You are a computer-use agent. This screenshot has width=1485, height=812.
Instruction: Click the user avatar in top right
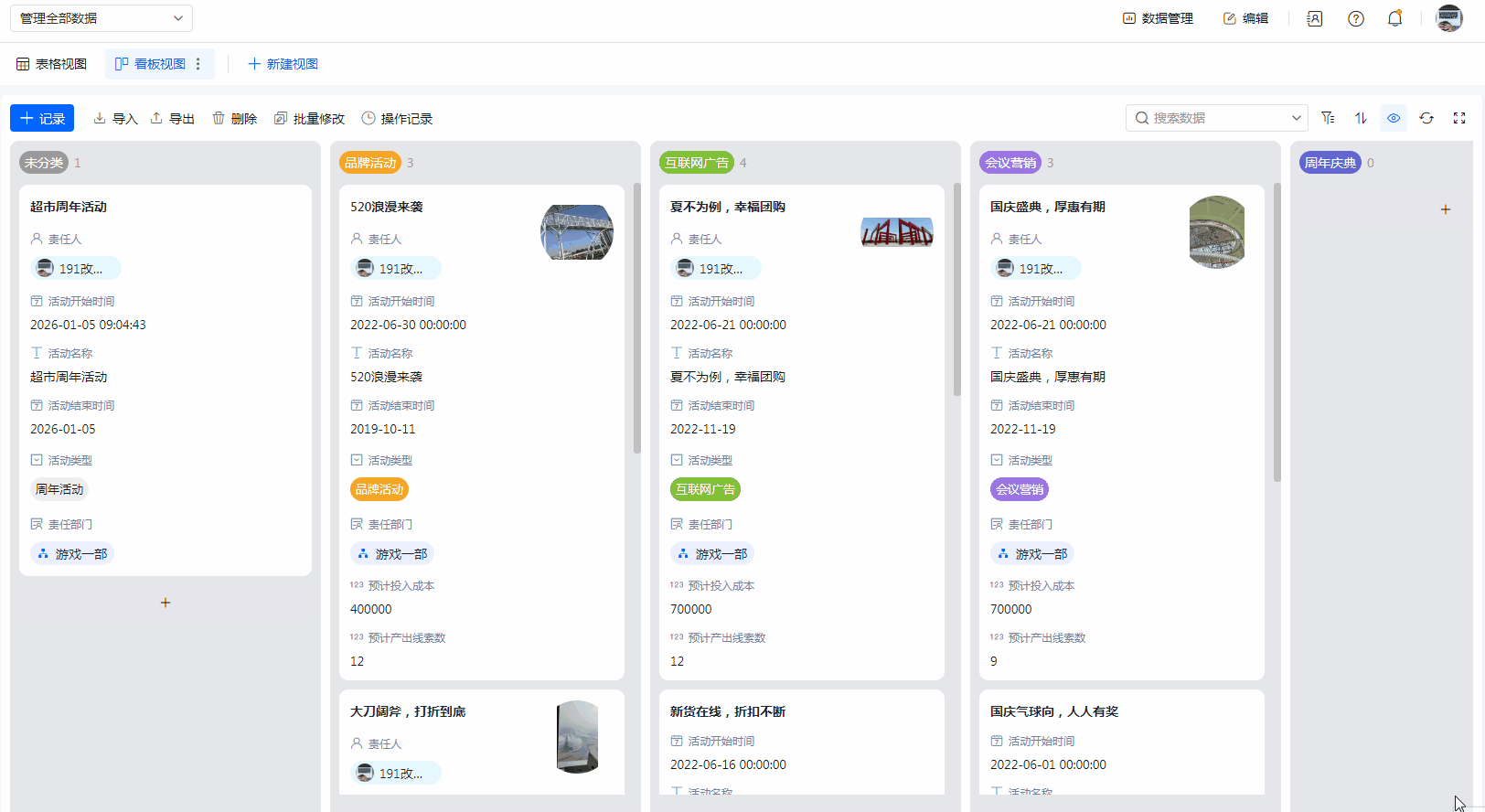tap(1449, 18)
